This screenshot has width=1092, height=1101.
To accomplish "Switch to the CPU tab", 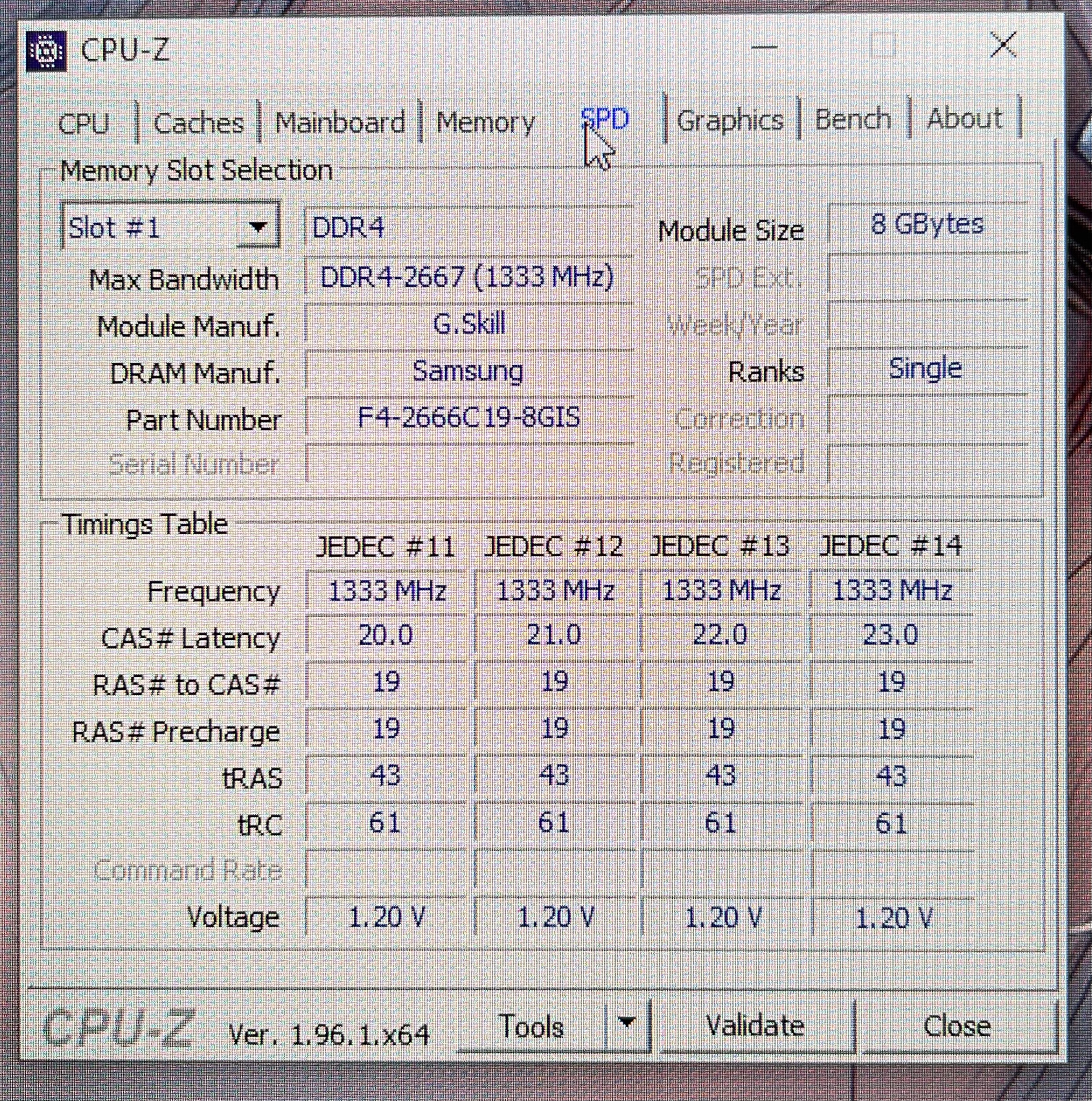I will (84, 123).
